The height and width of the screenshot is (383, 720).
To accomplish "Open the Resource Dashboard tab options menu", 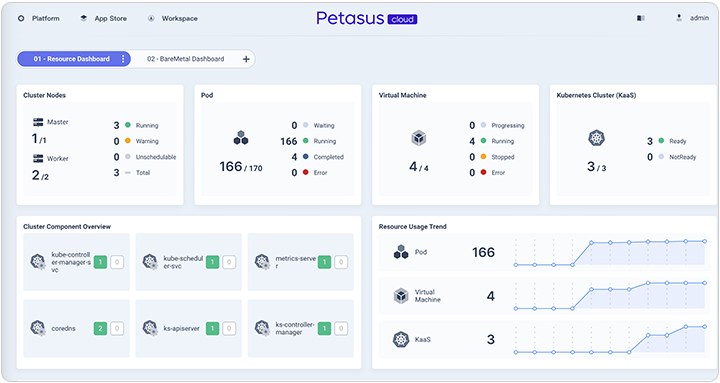I will click(x=123, y=59).
